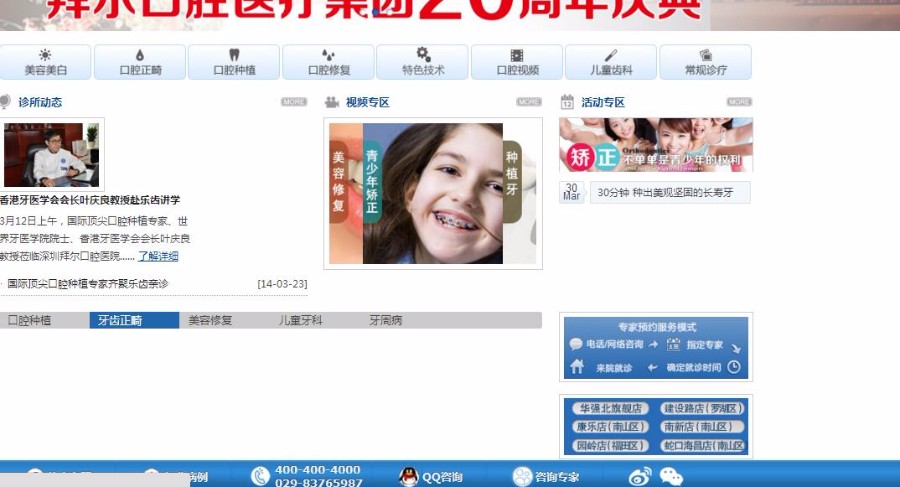The width and height of the screenshot is (900, 487).
Task: Click the 咨询专家 label in bottom bar
Action: (x=557, y=477)
